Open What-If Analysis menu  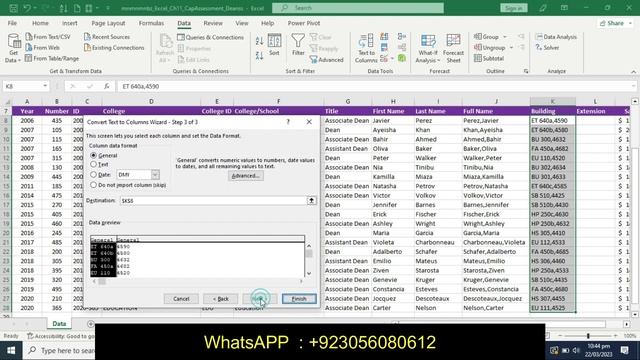pyautogui.click(x=428, y=48)
